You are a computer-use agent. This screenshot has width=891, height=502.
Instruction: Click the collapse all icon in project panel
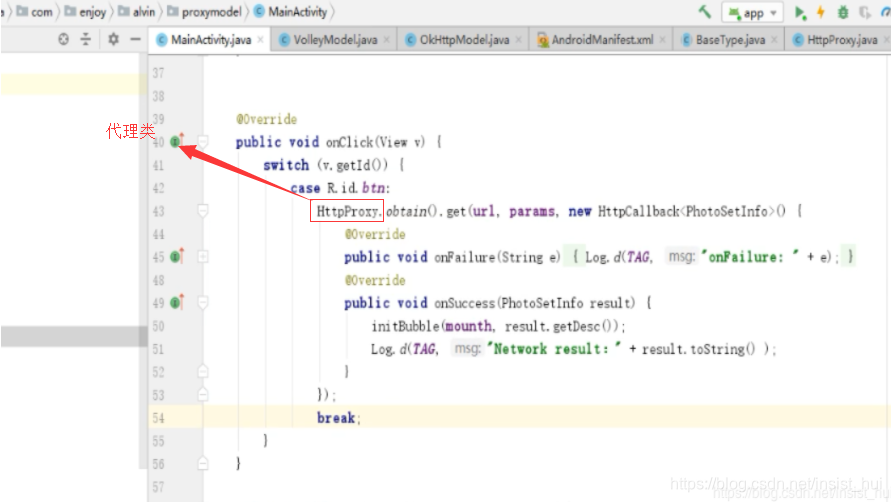[x=86, y=39]
